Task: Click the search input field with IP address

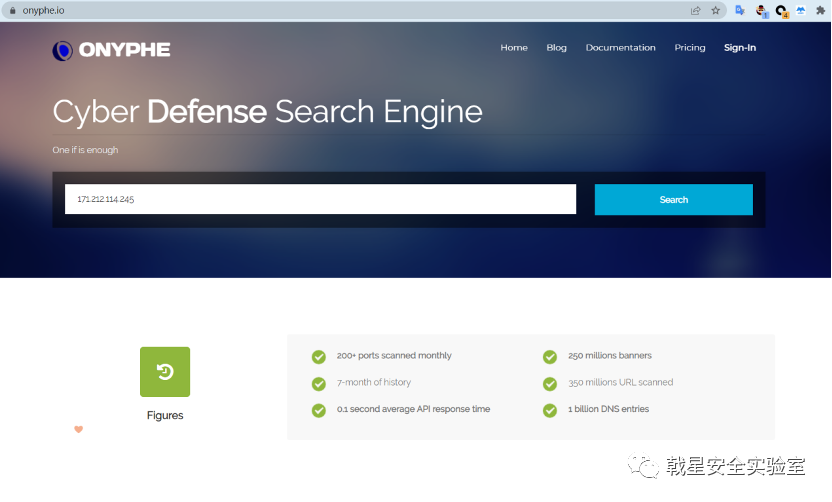Action: pos(320,199)
